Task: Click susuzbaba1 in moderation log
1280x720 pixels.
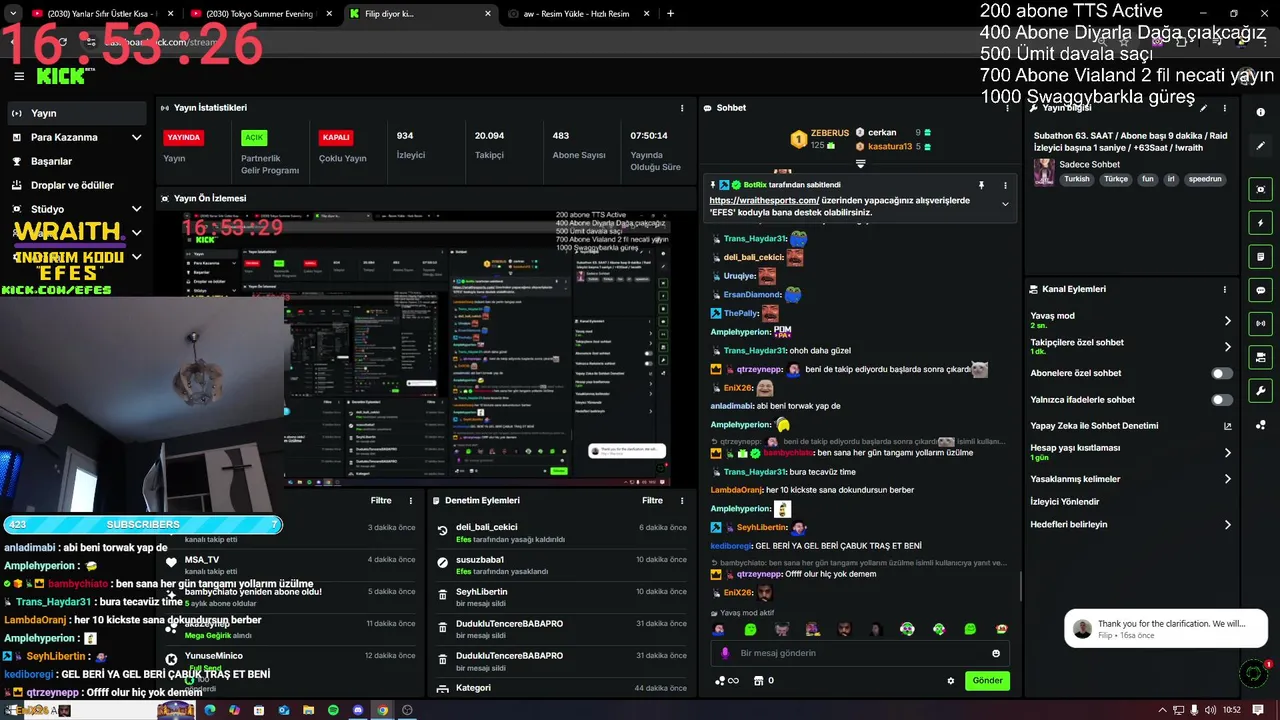Action: point(480,559)
